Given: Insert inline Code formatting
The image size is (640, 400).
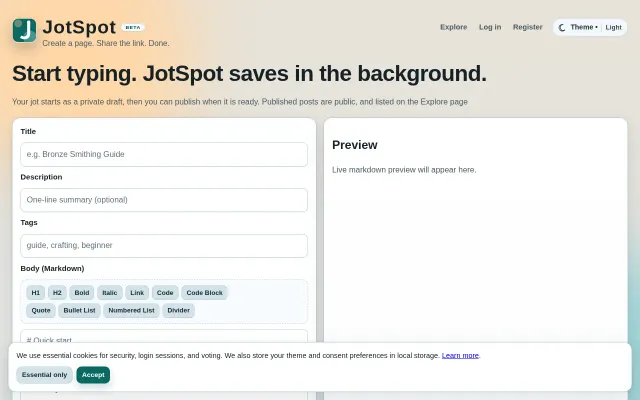Looking at the screenshot, I should point(165,293).
